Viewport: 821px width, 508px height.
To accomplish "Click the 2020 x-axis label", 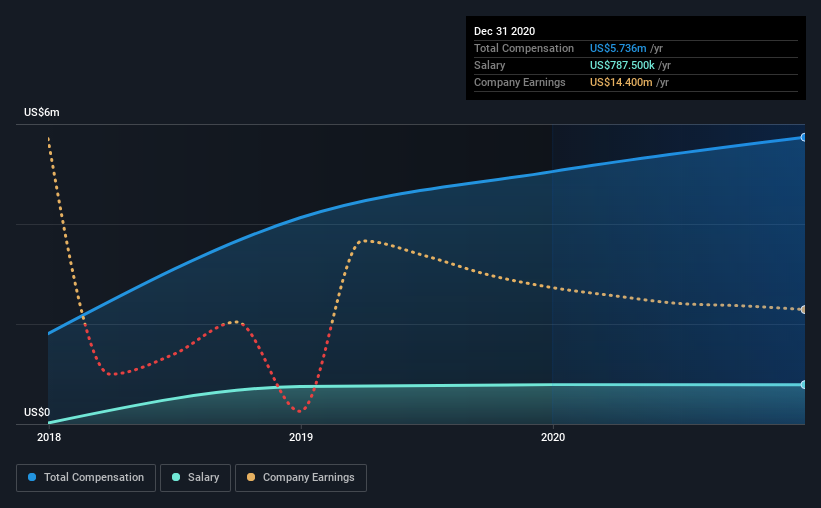I will [553, 437].
